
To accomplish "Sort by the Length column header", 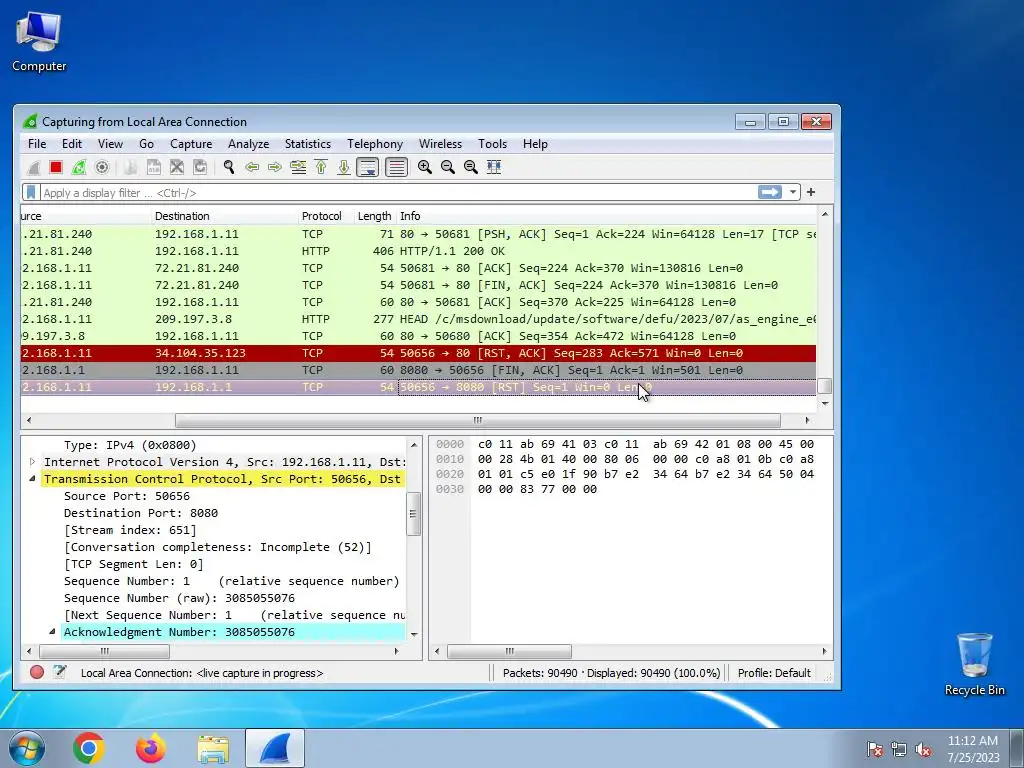I will click(x=374, y=216).
